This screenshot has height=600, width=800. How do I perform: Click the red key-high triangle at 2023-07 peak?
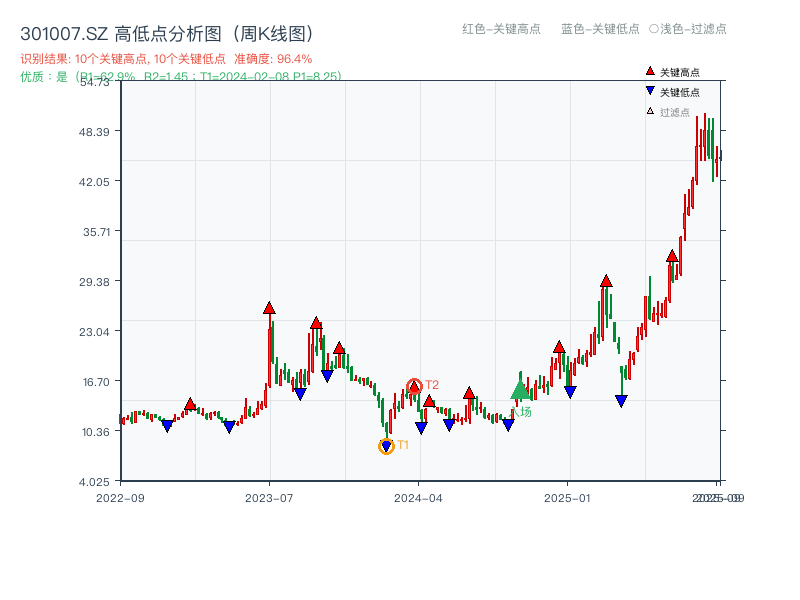(x=269, y=309)
